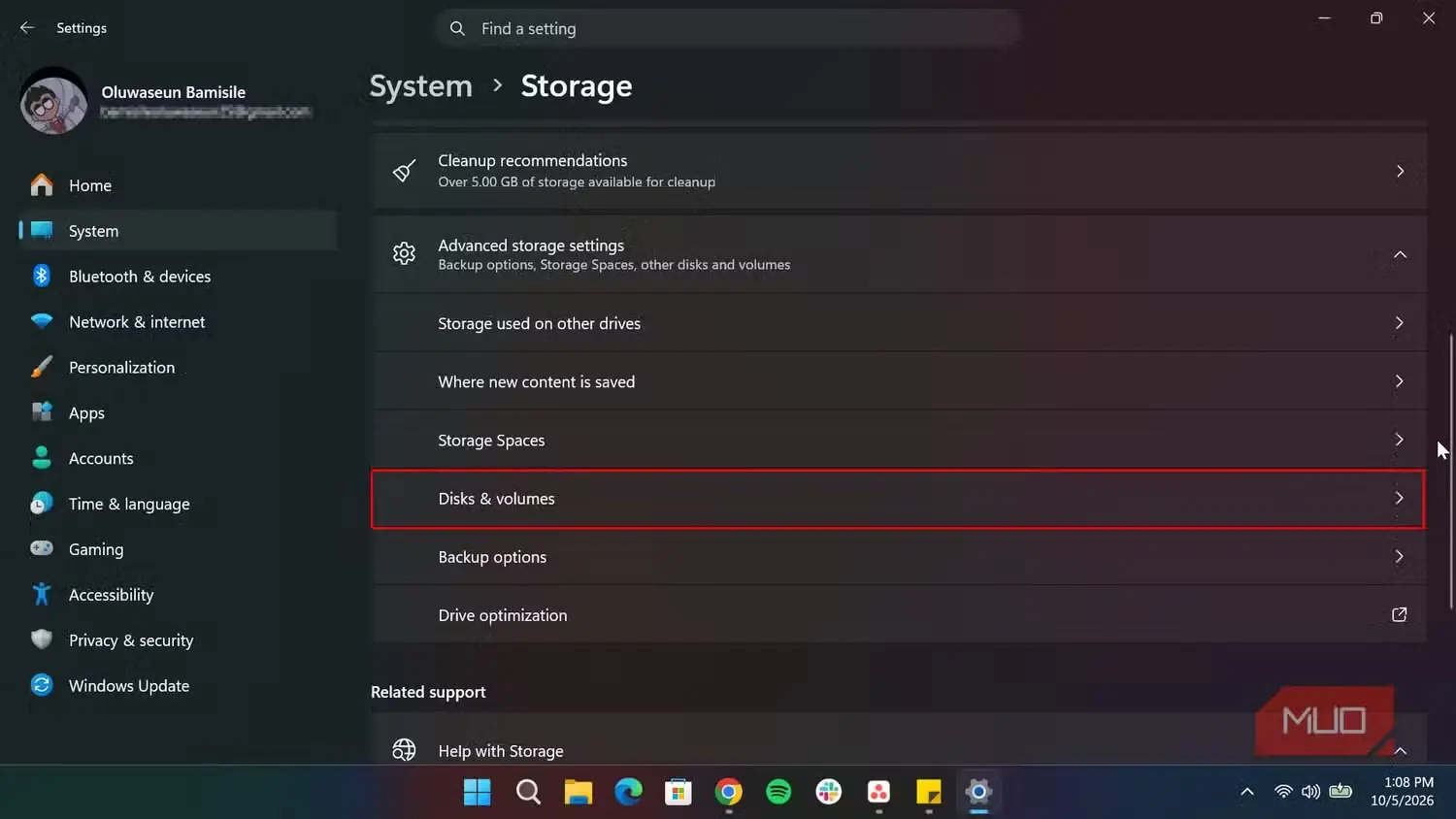Open Where new content is saved
Viewport: 1456px width, 819px height.
899,381
